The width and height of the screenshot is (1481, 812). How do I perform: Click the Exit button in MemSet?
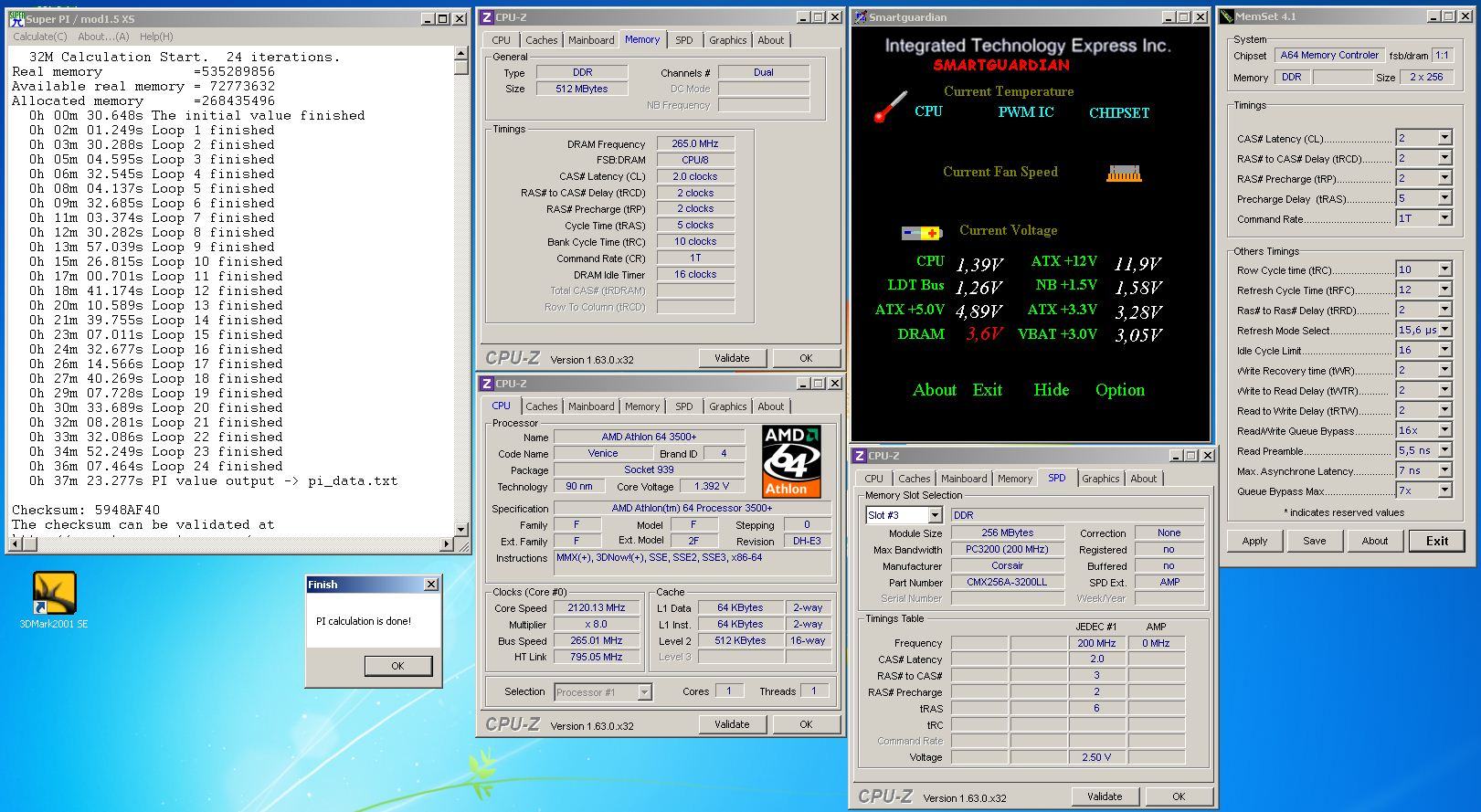click(x=1437, y=541)
